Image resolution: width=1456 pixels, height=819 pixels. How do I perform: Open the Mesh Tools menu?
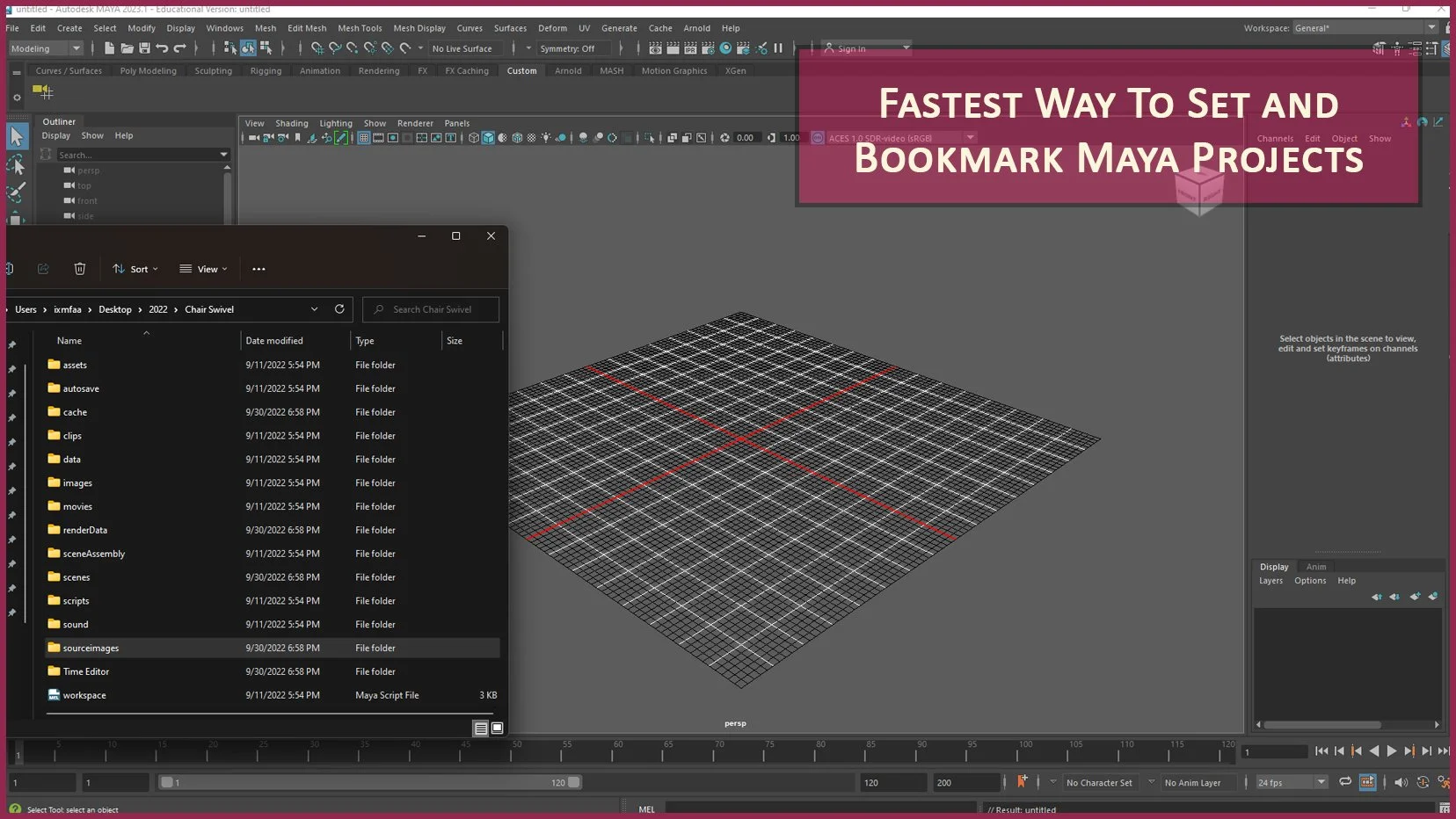click(360, 28)
